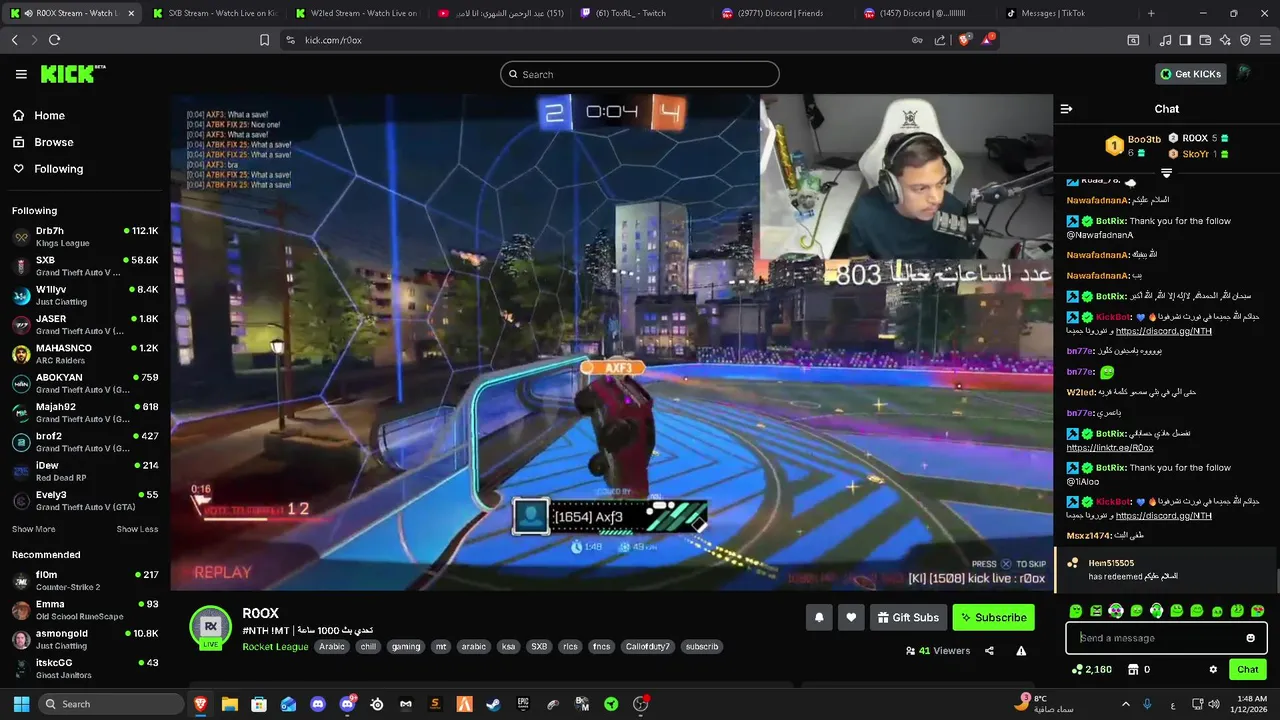Click the Arabic tag
The height and width of the screenshot is (720, 1280).
(332, 646)
